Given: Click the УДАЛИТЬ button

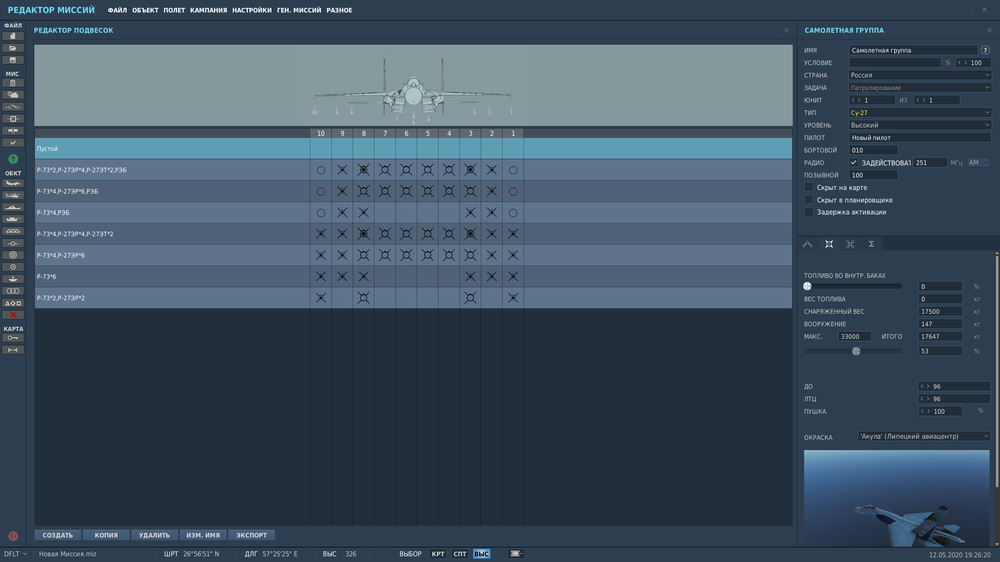Looking at the screenshot, I should [154, 535].
